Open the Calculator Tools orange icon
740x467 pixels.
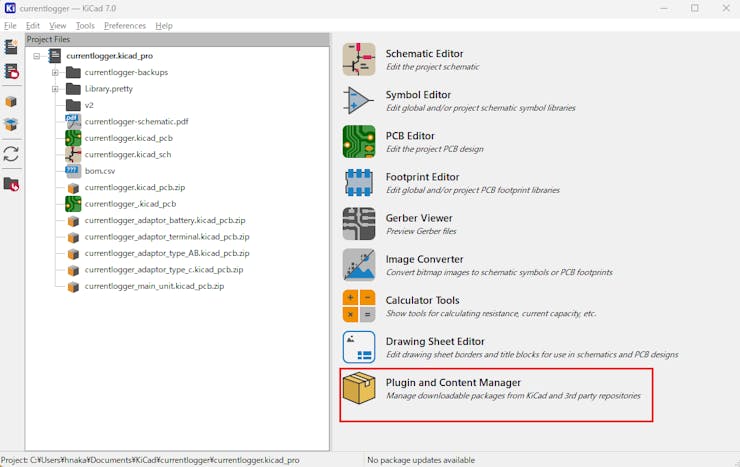coord(359,306)
